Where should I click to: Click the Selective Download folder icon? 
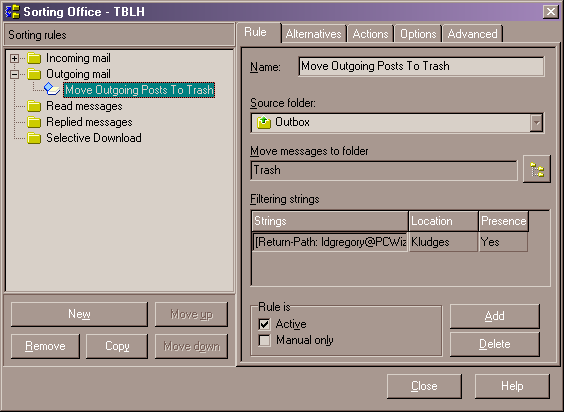click(x=34, y=138)
